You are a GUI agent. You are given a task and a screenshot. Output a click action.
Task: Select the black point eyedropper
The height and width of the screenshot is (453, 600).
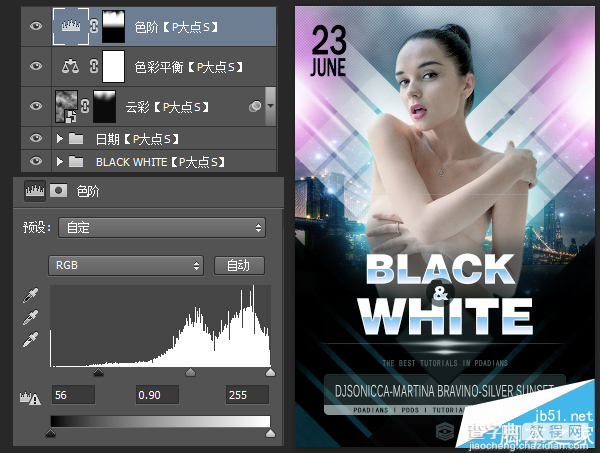click(x=31, y=296)
